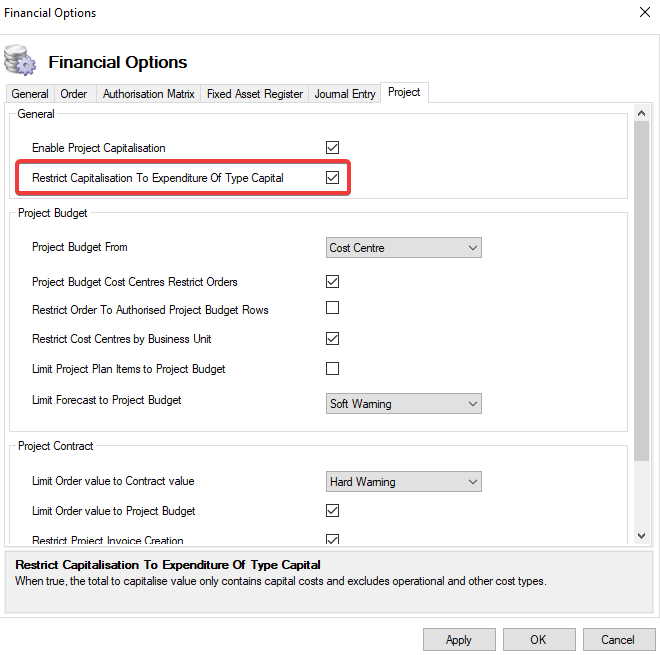
Task: Click the Apply button
Action: (x=459, y=640)
